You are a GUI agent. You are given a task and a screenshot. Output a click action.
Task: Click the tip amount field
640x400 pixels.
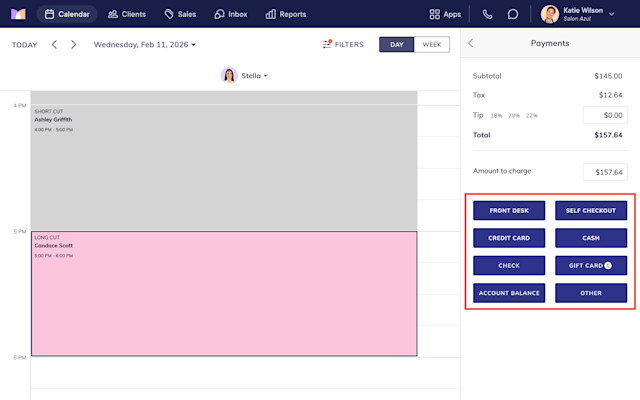(605, 115)
